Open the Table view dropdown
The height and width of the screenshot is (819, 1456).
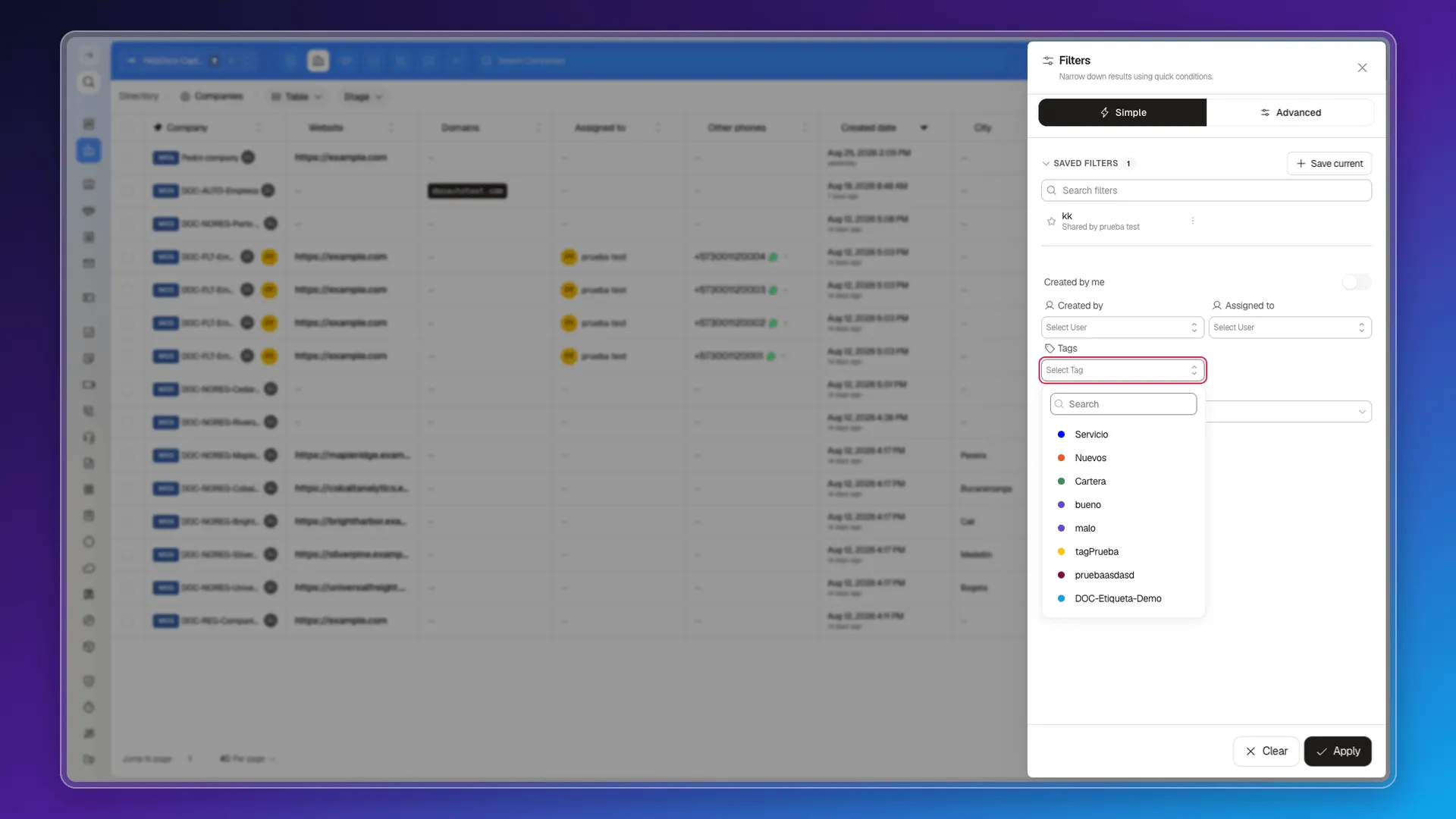point(297,97)
